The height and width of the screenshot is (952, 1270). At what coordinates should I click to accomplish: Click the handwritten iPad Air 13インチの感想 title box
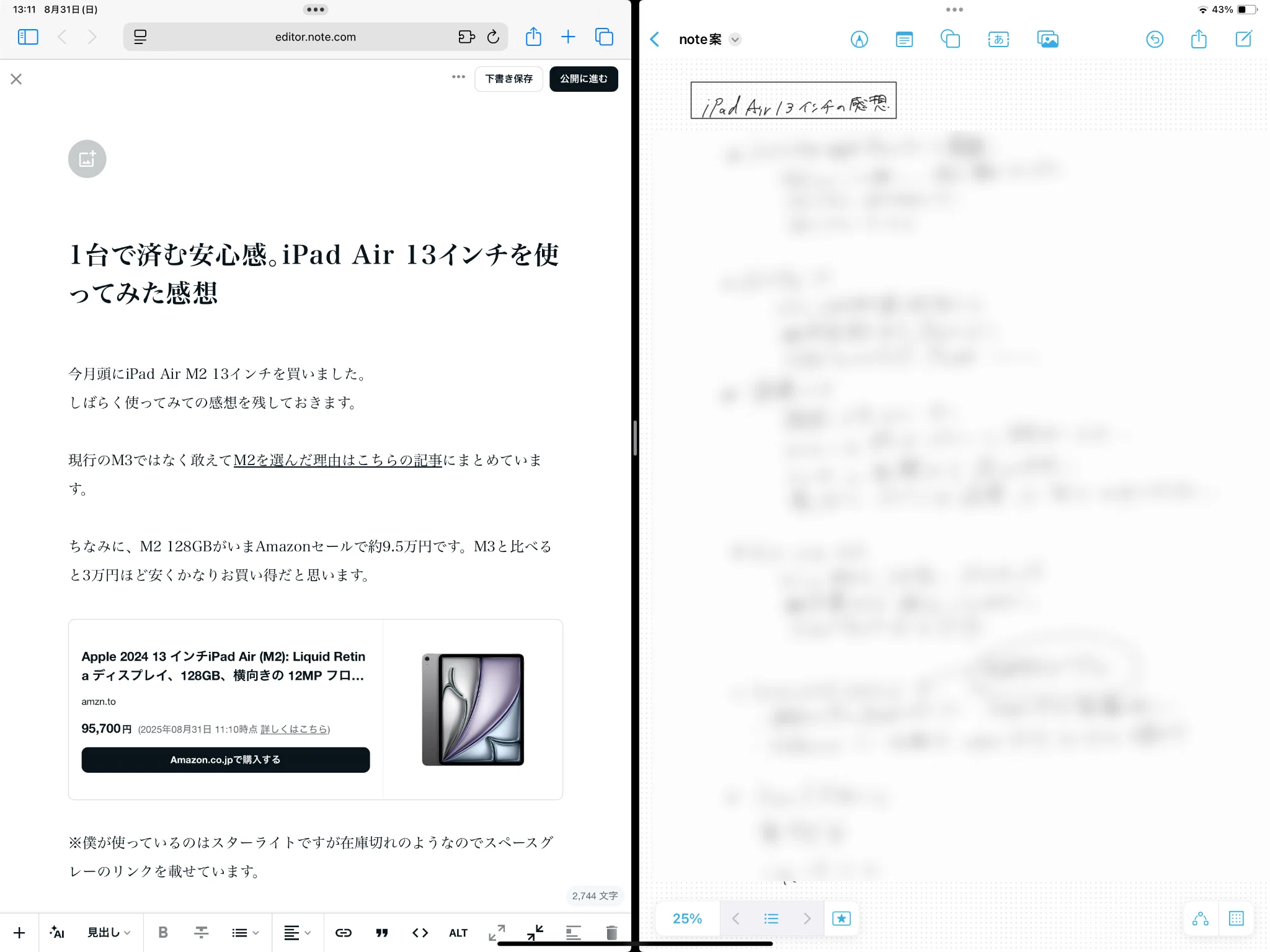[x=794, y=100]
